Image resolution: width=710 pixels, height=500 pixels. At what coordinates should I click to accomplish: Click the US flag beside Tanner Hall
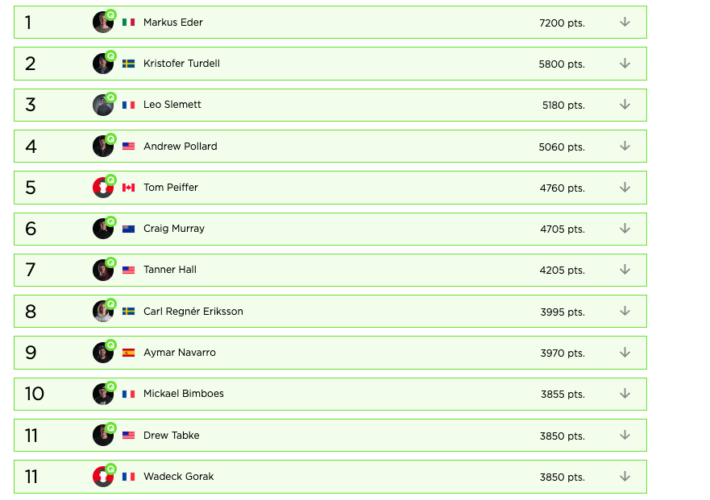(x=128, y=270)
